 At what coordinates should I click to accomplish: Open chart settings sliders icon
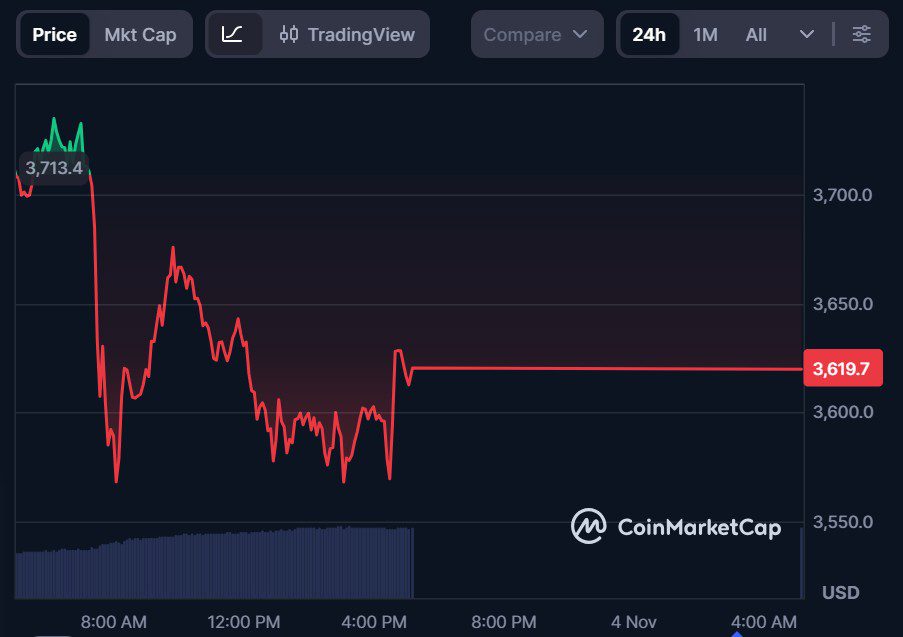tap(861, 34)
